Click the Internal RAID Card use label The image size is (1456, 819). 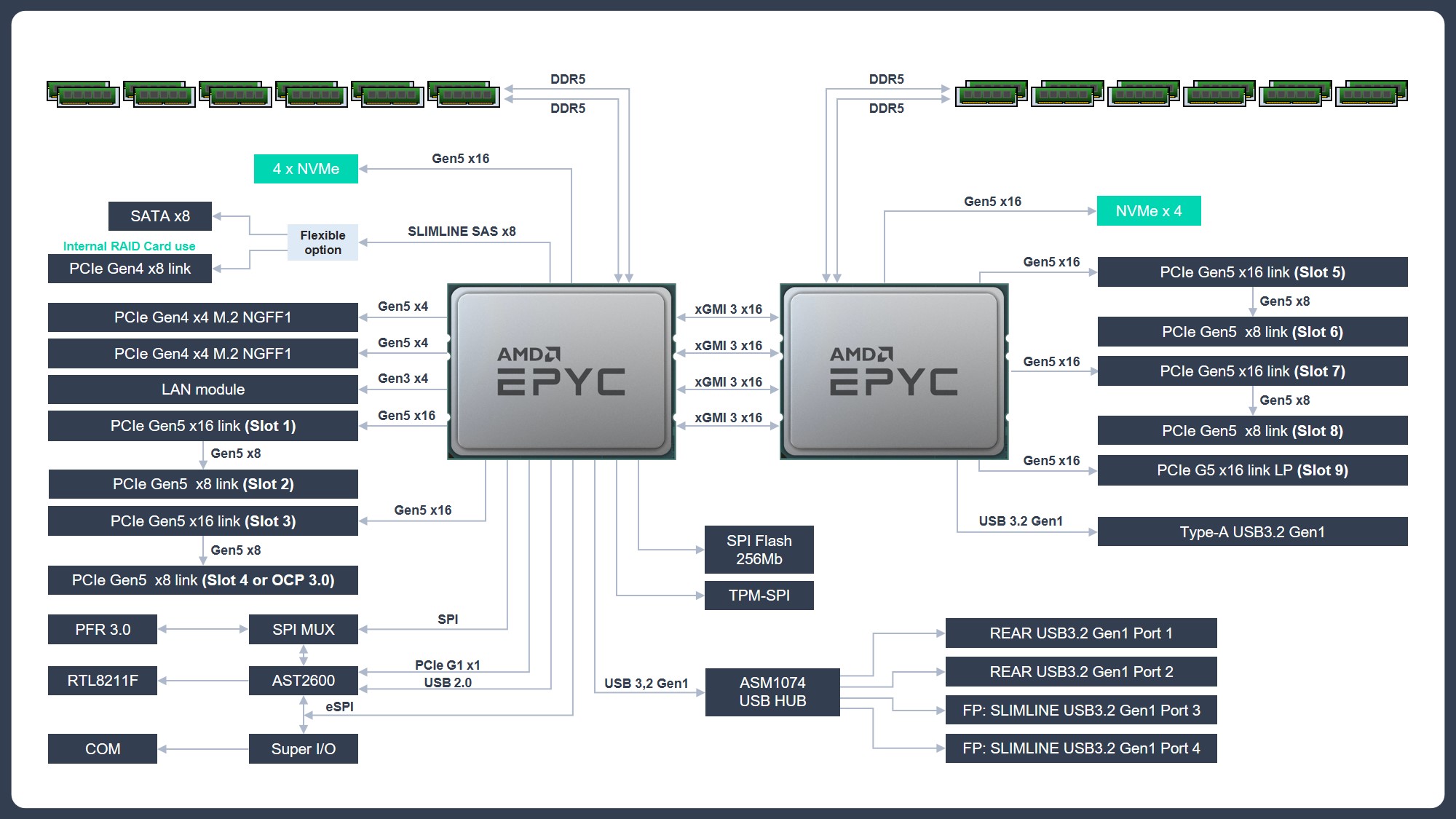(129, 246)
